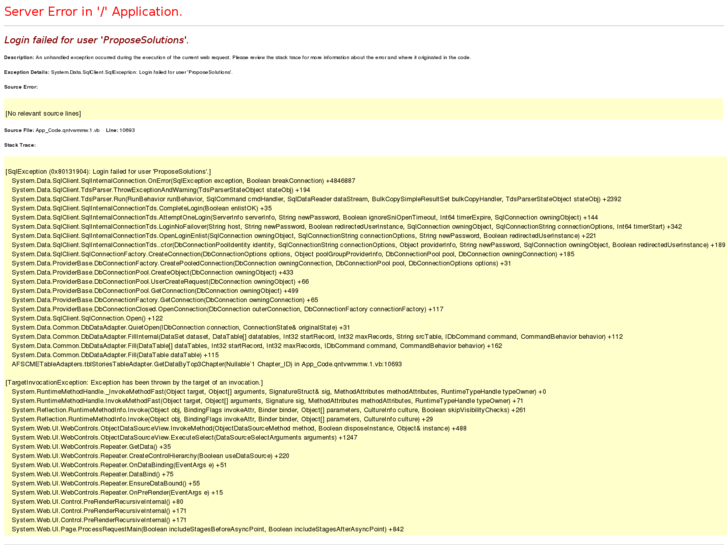Click the 'ObjectDataSourceView.InvokeMethod' stack line
Screen dimensions: 727x545
click(239, 429)
